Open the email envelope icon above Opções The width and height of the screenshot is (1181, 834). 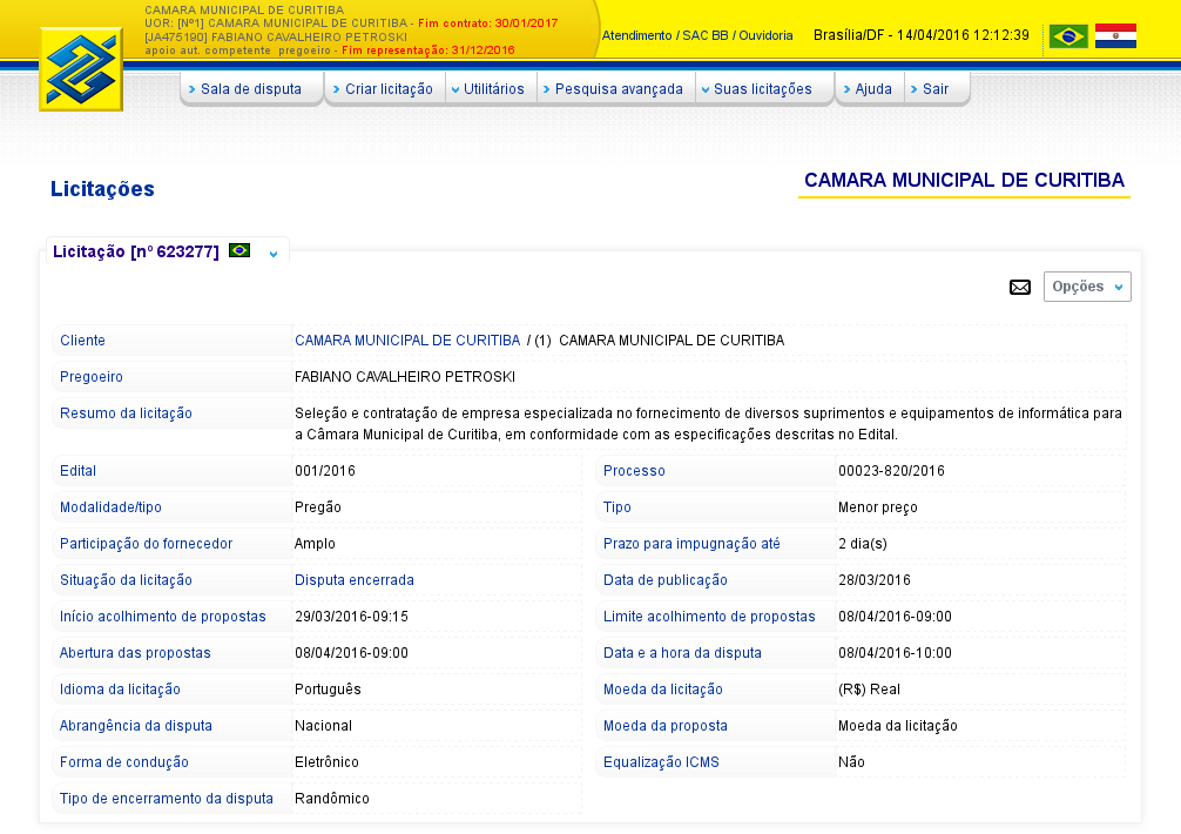(1020, 287)
